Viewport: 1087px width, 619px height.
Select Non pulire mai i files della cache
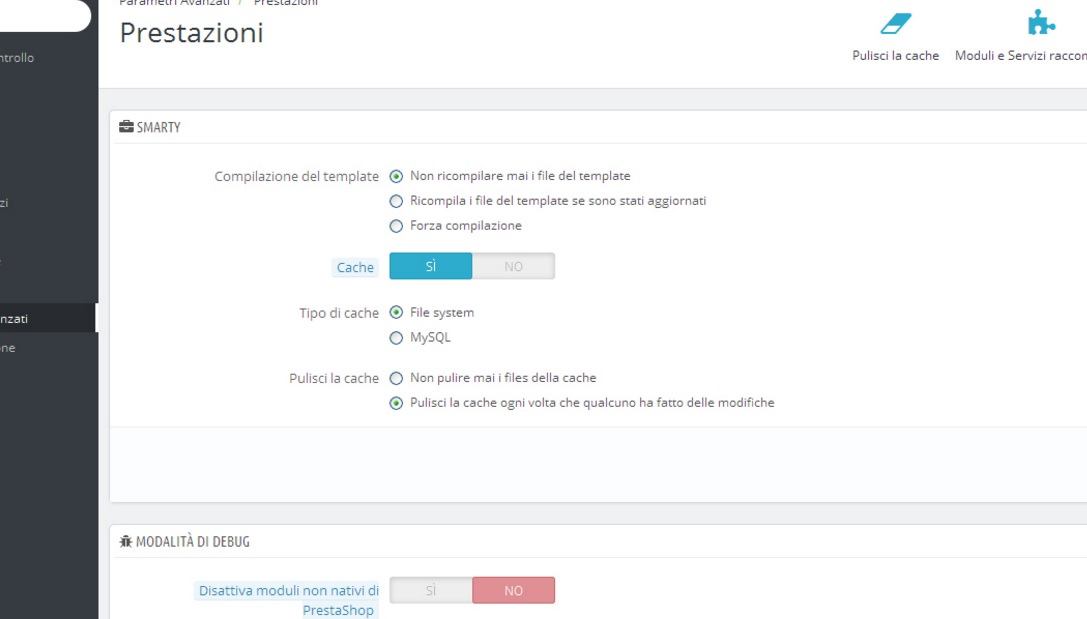pyautogui.click(x=396, y=378)
